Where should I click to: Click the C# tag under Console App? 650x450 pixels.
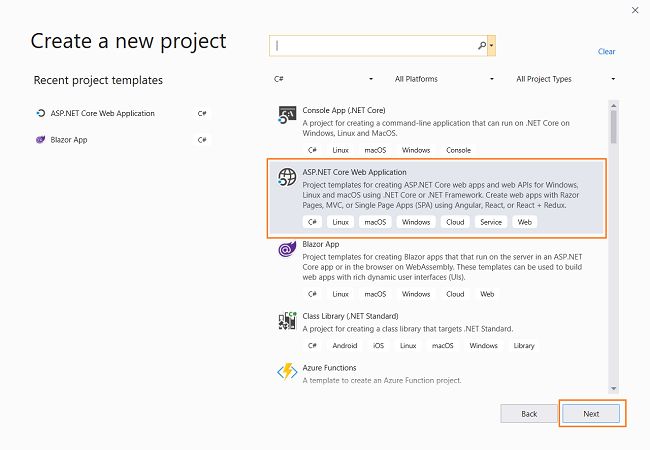[312, 150]
